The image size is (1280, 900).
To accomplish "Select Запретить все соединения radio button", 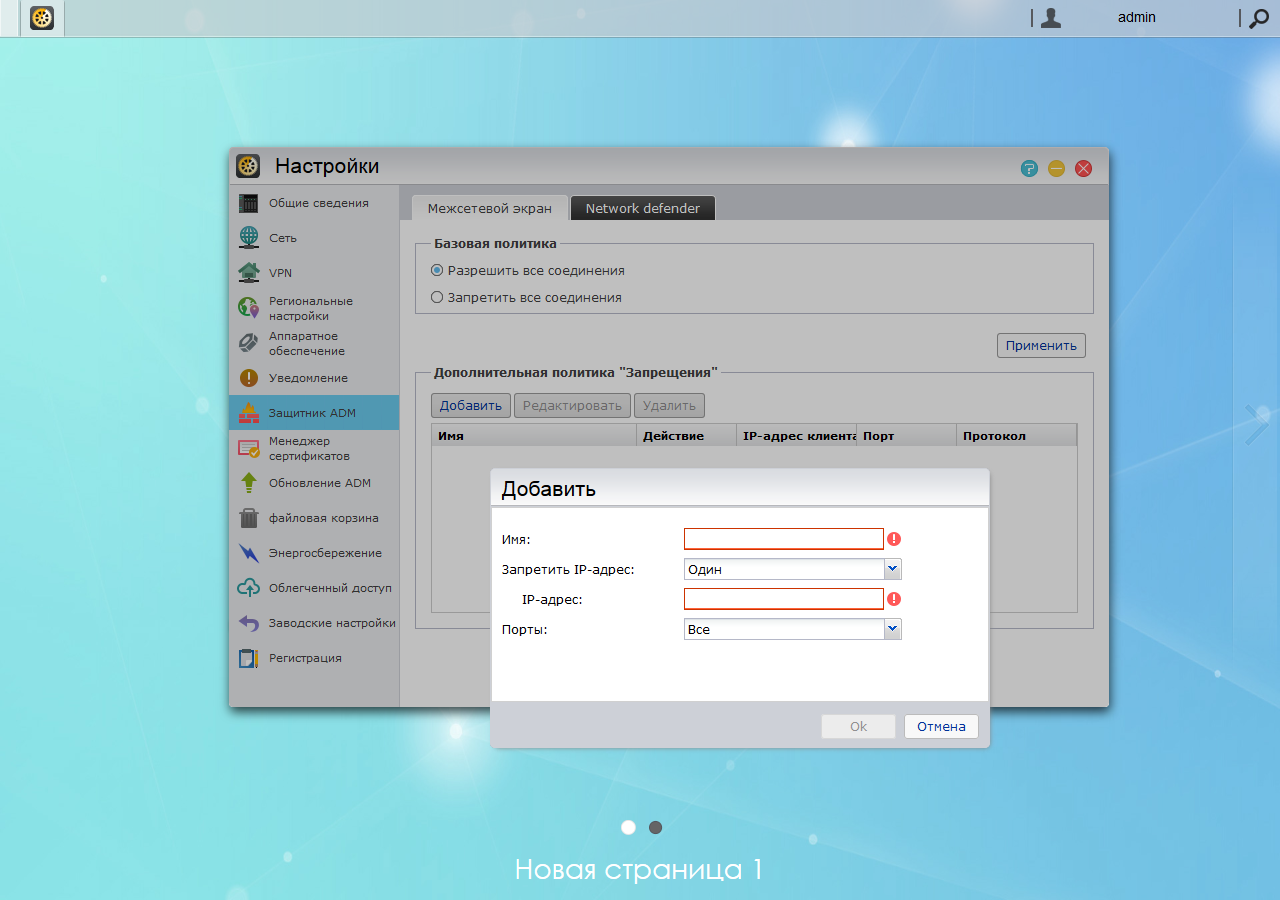I will coord(437,297).
